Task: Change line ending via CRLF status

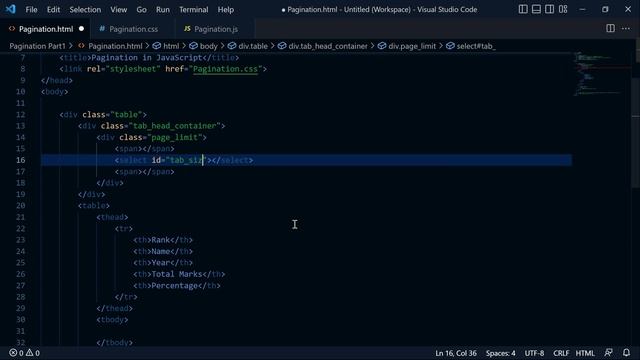Action: (x=561, y=353)
